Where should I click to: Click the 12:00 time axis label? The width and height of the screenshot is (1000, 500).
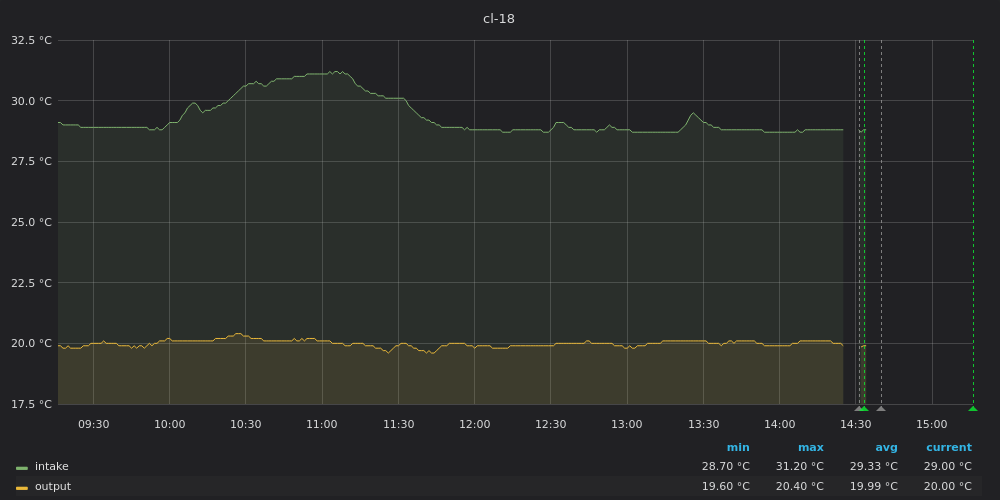pyautogui.click(x=474, y=424)
